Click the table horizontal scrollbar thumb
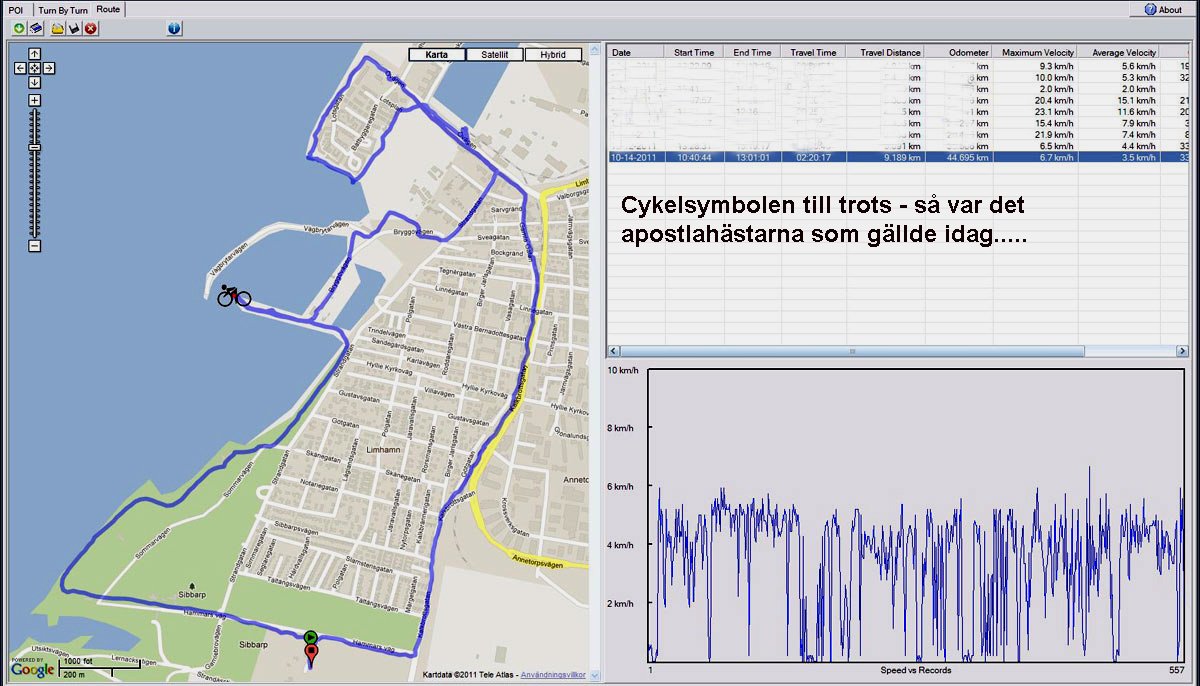 click(852, 351)
